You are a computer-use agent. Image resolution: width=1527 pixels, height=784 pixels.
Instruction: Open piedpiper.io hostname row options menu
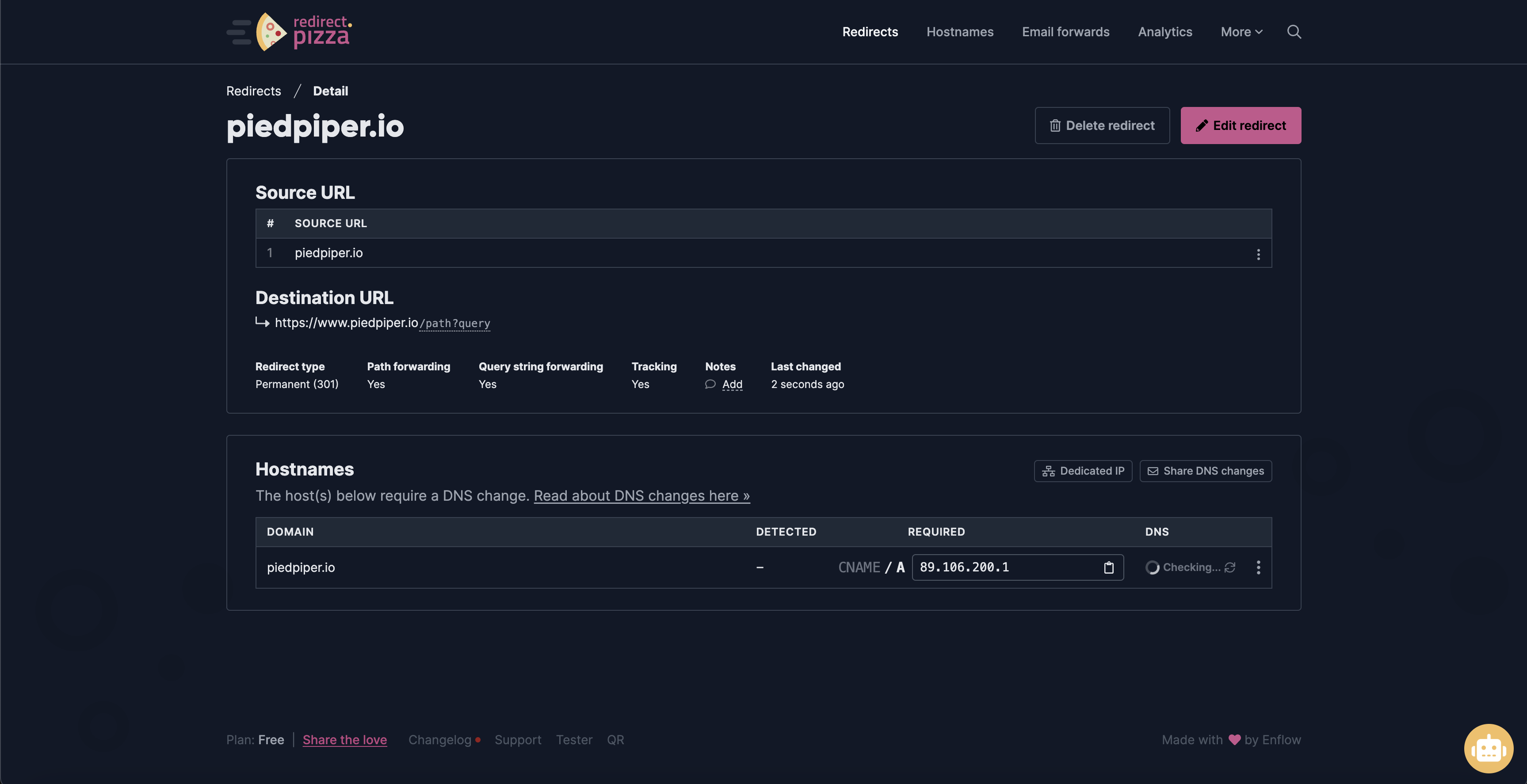(1258, 568)
